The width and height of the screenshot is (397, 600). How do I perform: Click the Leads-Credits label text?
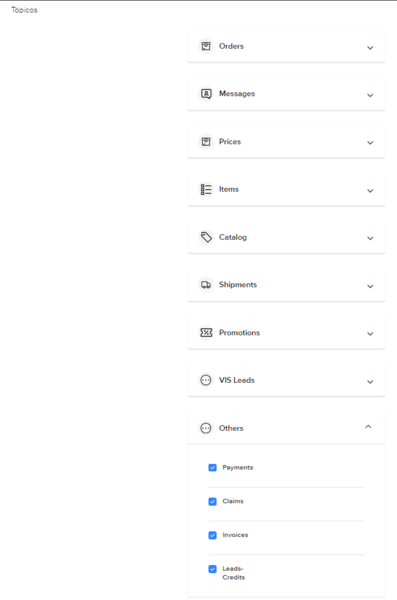[234, 573]
